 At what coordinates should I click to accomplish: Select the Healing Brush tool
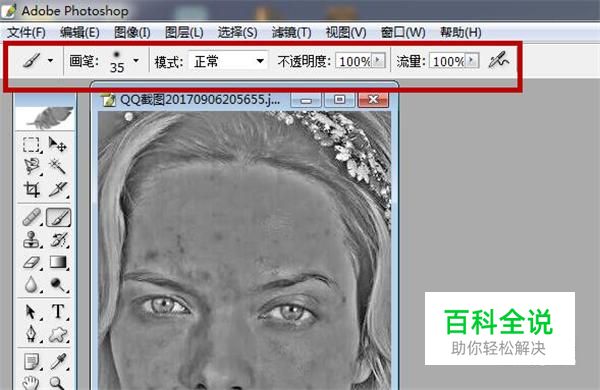pos(31,217)
